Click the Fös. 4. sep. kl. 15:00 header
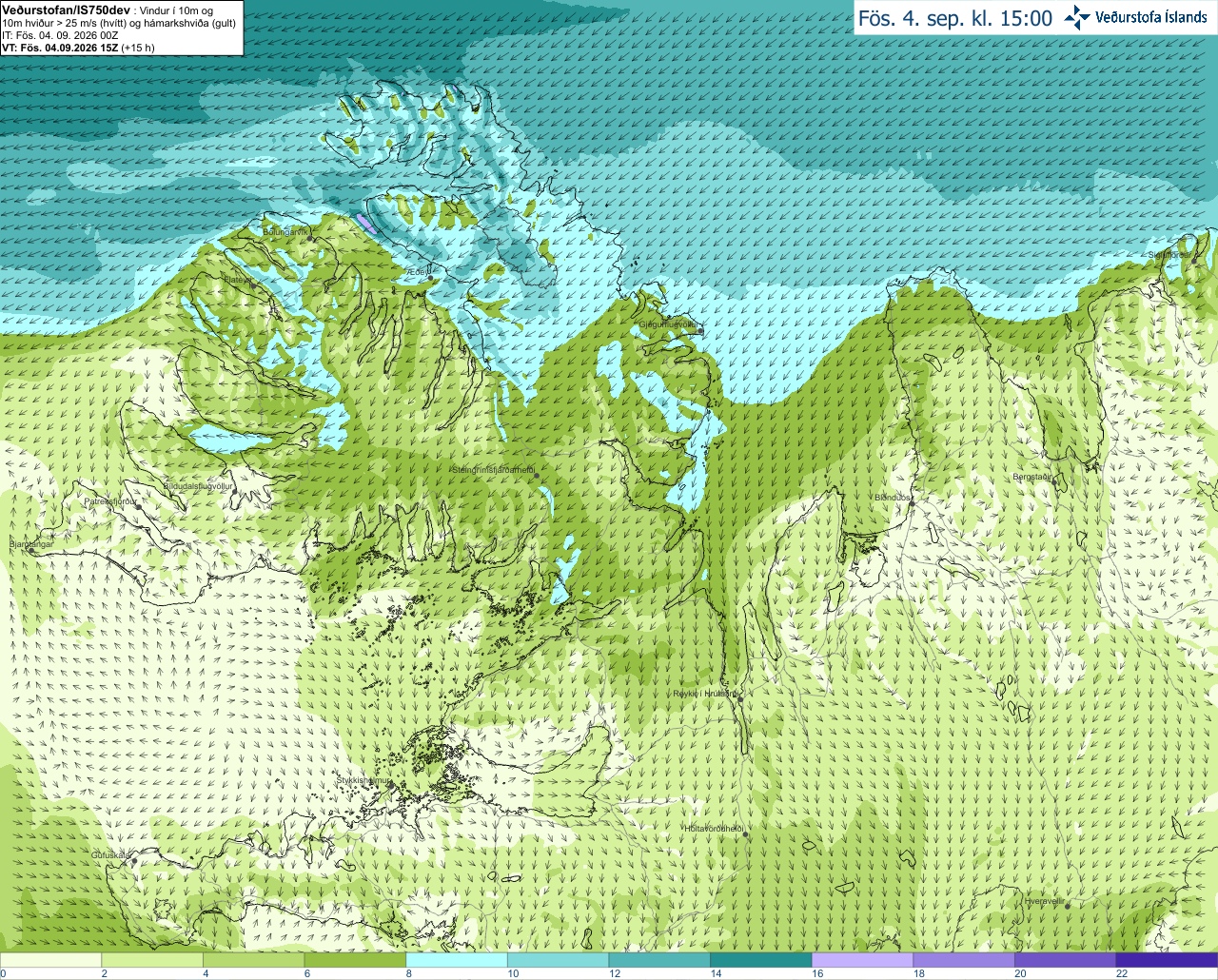This screenshot has width=1218, height=980. point(955,18)
